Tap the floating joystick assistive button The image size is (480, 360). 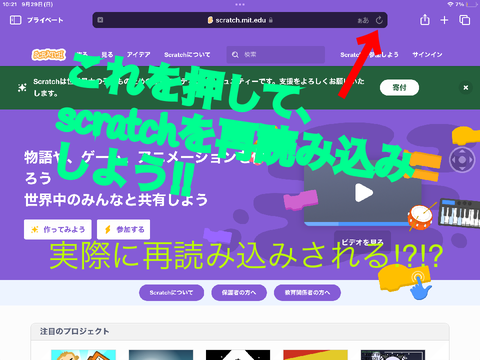pos(462,160)
